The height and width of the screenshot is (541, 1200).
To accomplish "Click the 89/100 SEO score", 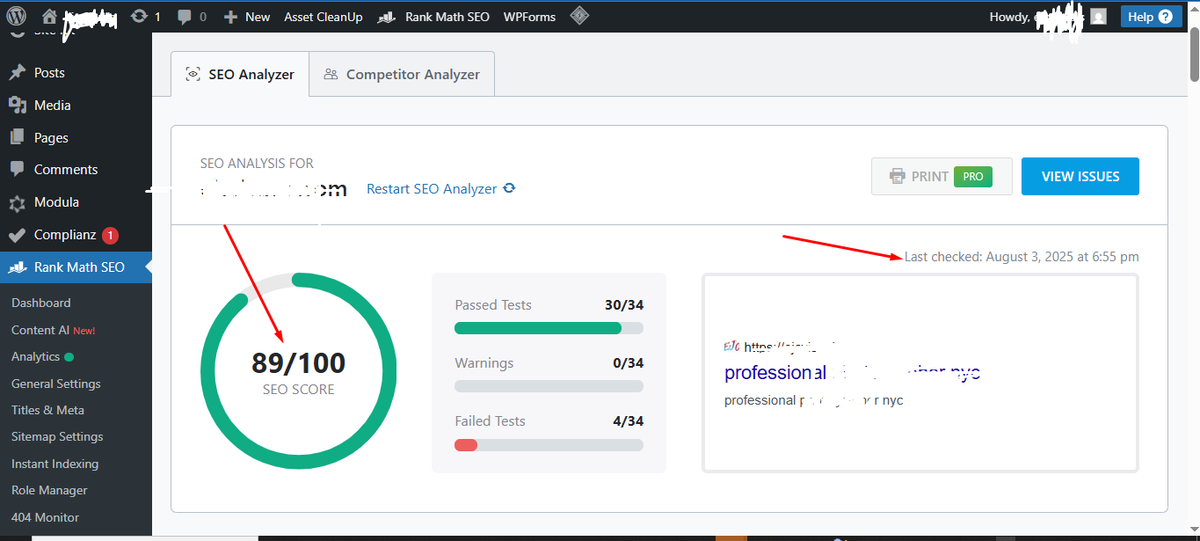I will coord(298,362).
